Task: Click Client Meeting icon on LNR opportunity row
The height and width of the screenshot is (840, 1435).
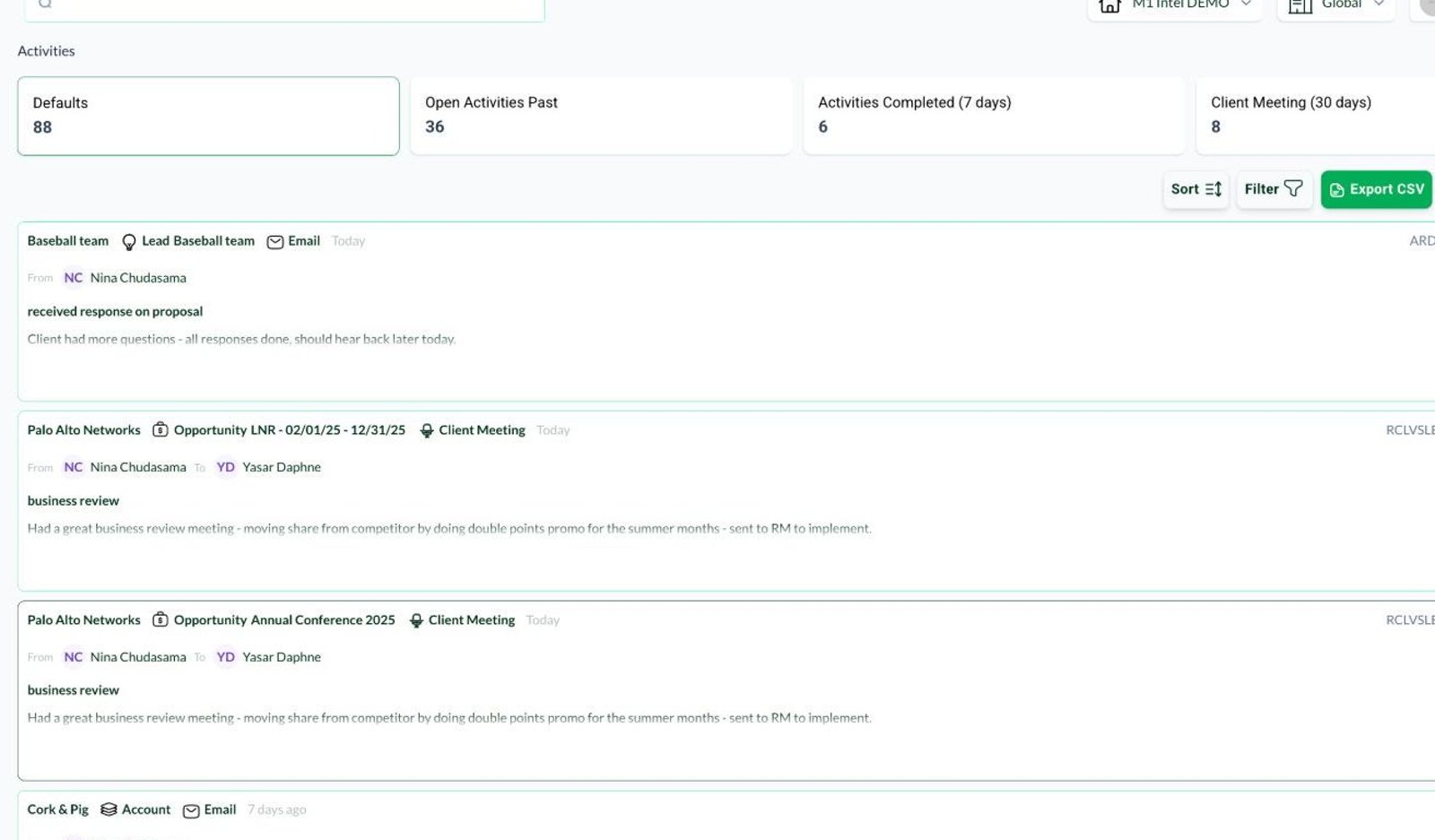Action: coord(427,431)
